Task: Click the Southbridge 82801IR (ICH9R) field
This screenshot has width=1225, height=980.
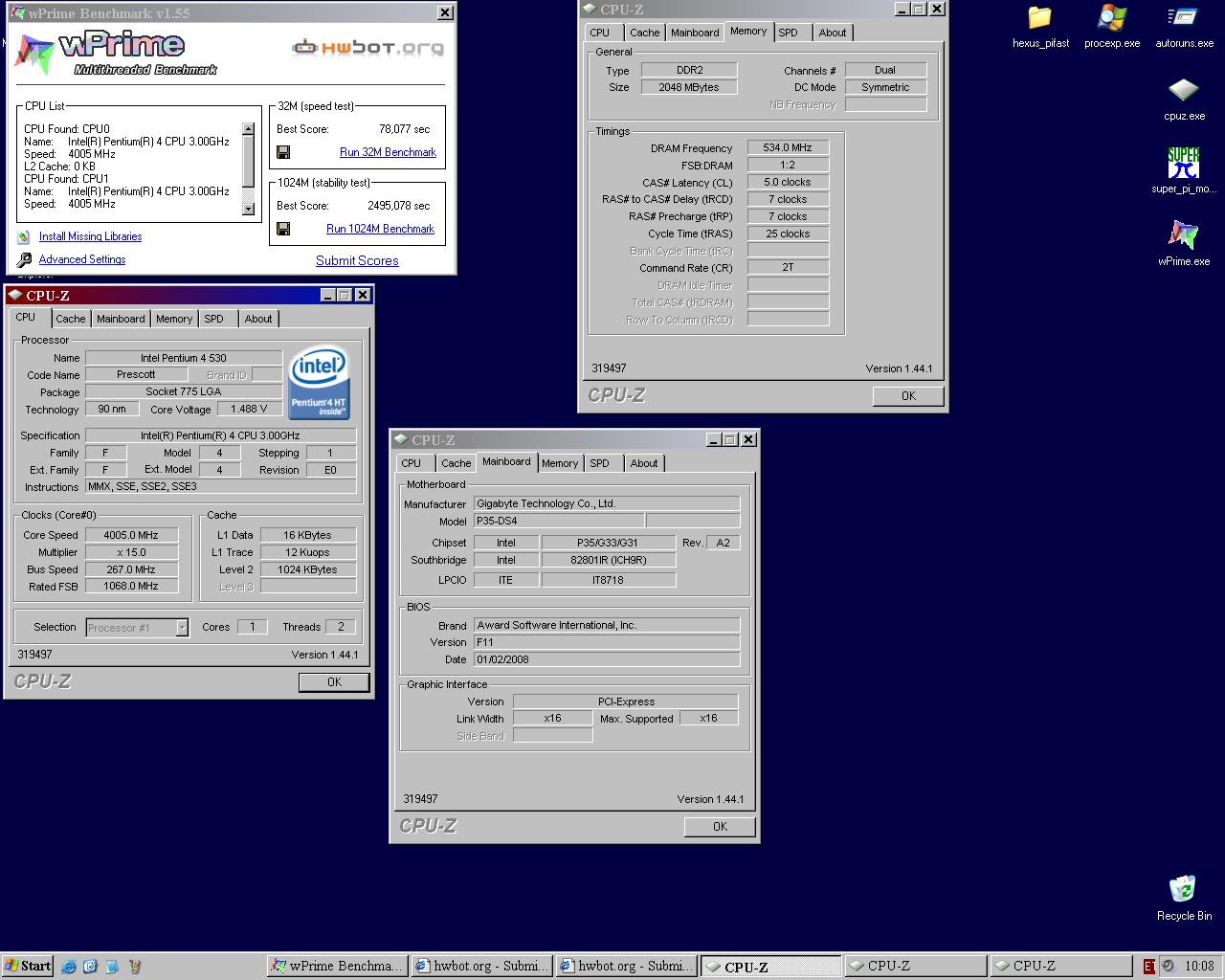Action: click(x=609, y=560)
